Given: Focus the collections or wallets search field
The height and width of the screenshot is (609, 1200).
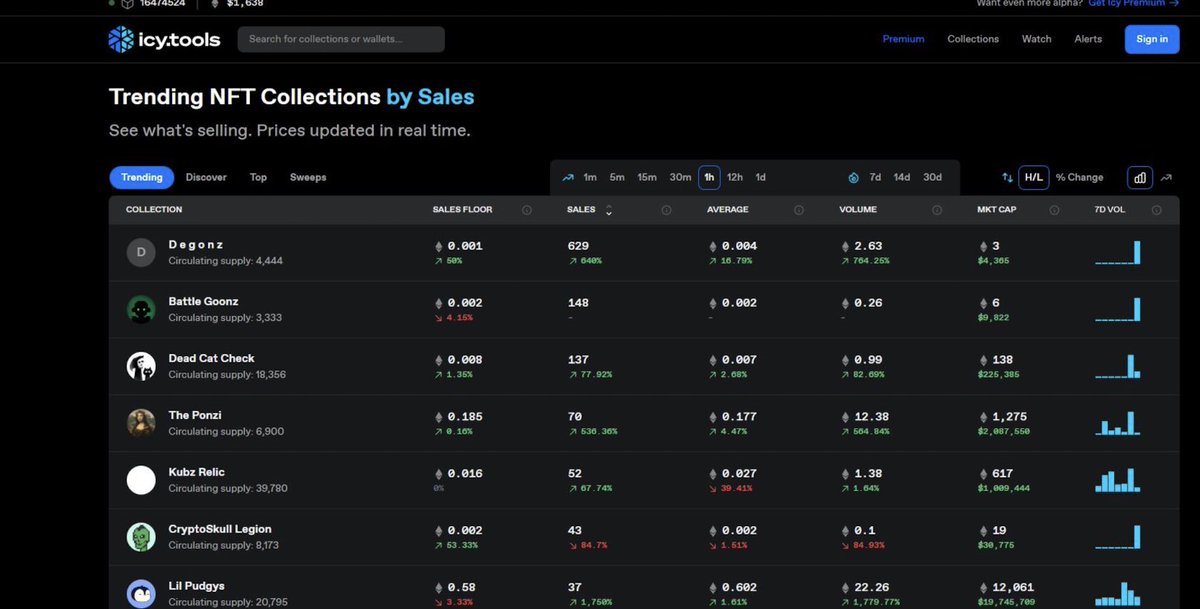Looking at the screenshot, I should [341, 39].
